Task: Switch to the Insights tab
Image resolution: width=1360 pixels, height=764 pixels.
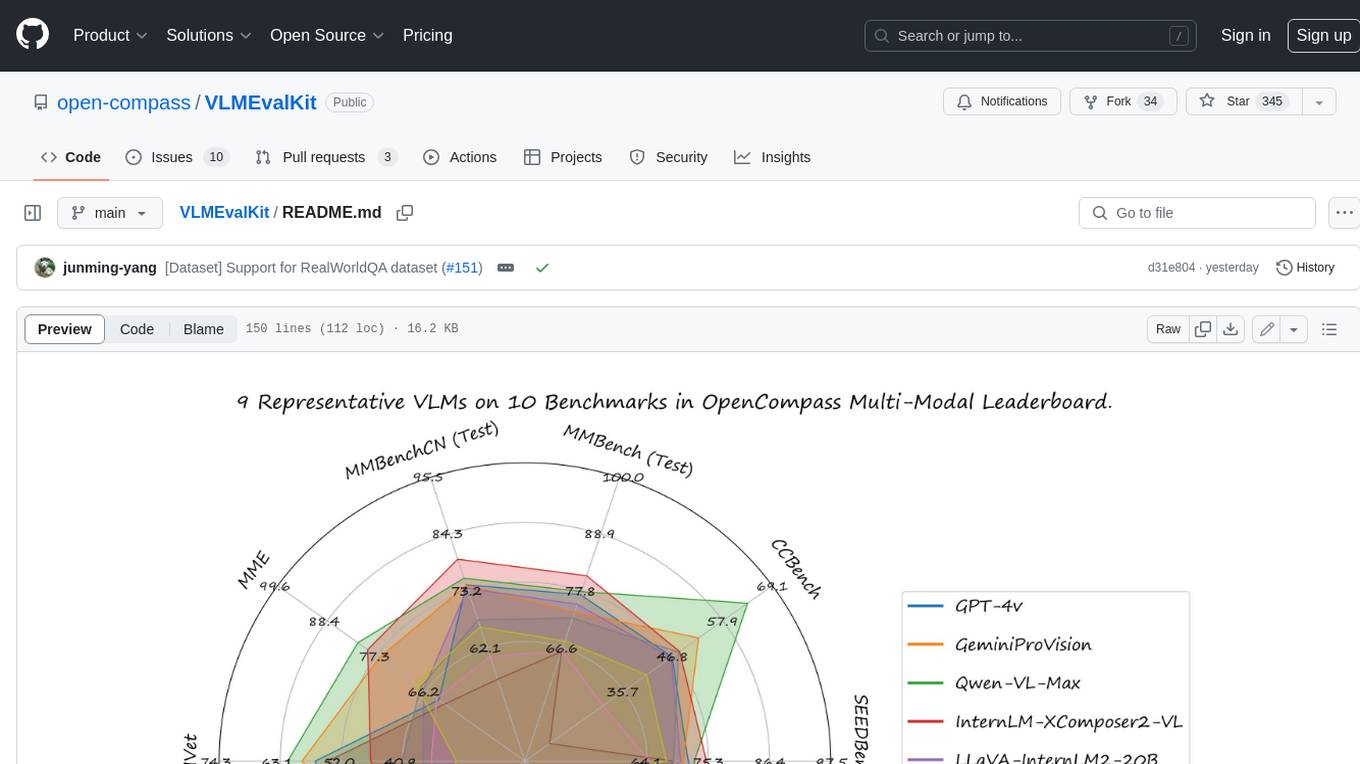Action: tap(772, 157)
